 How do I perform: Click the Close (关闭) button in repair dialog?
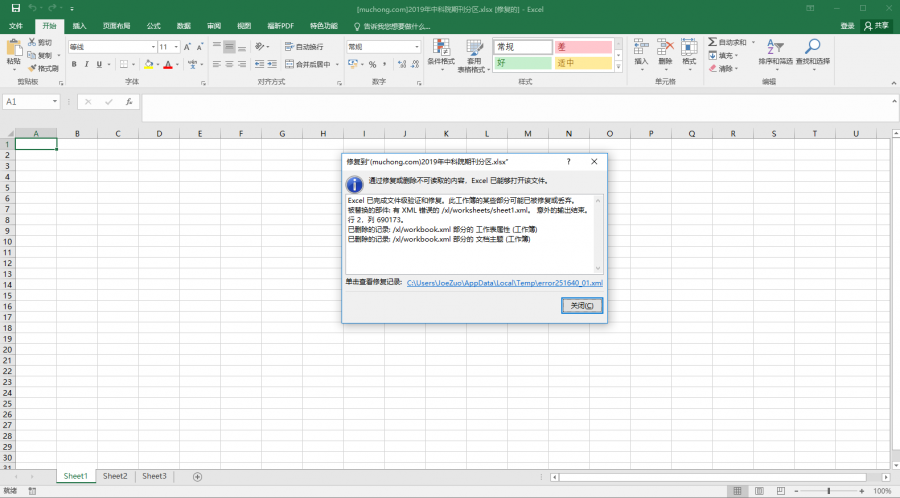(581, 305)
